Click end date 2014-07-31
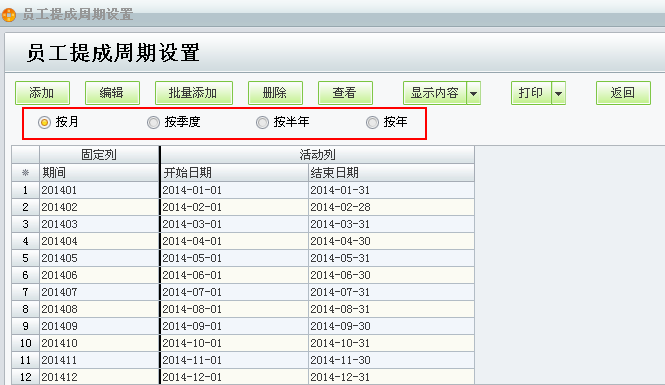 (x=391, y=292)
